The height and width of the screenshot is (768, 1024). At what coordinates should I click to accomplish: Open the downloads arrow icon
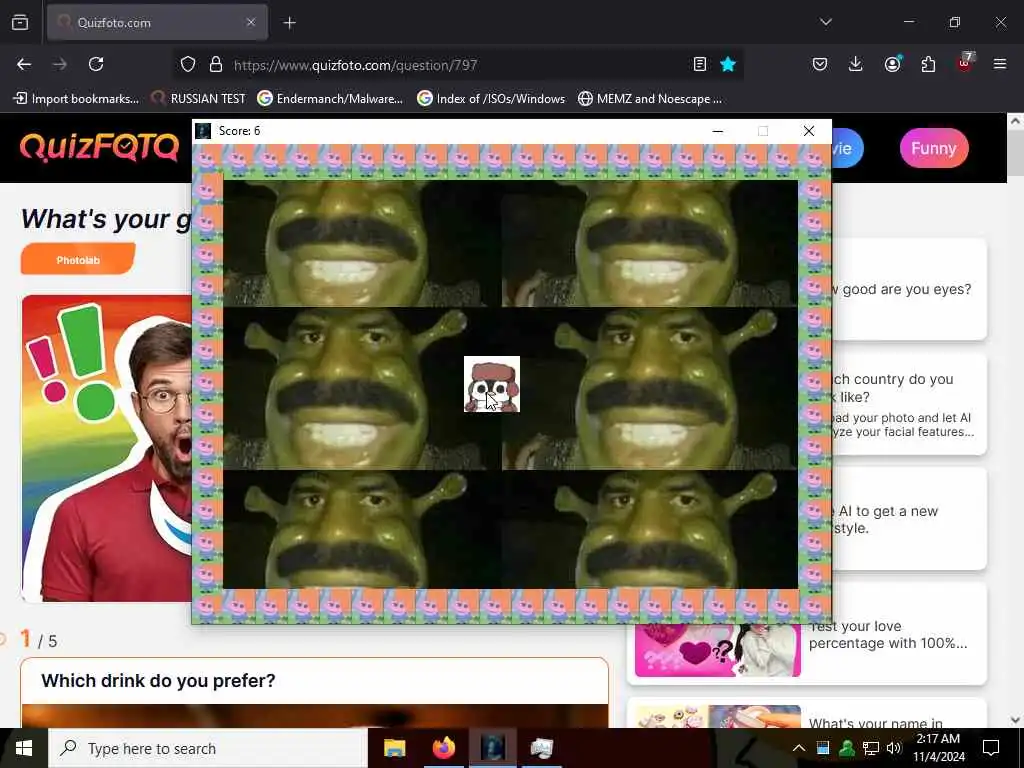tap(856, 64)
